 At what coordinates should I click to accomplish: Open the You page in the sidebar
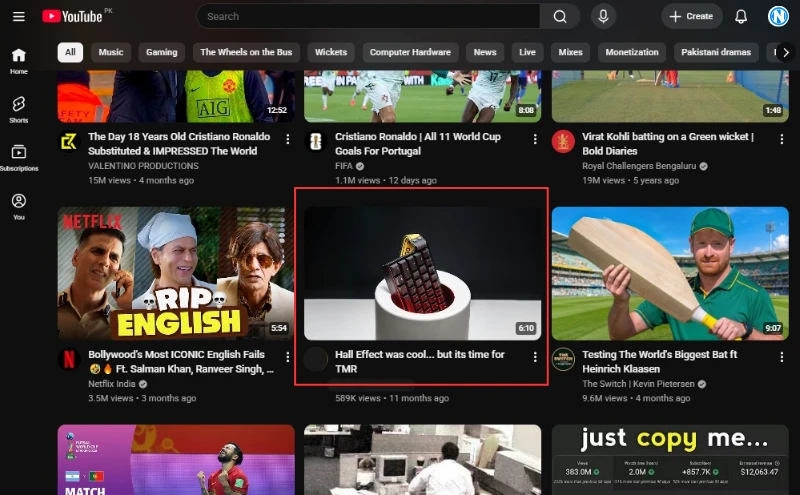19,206
